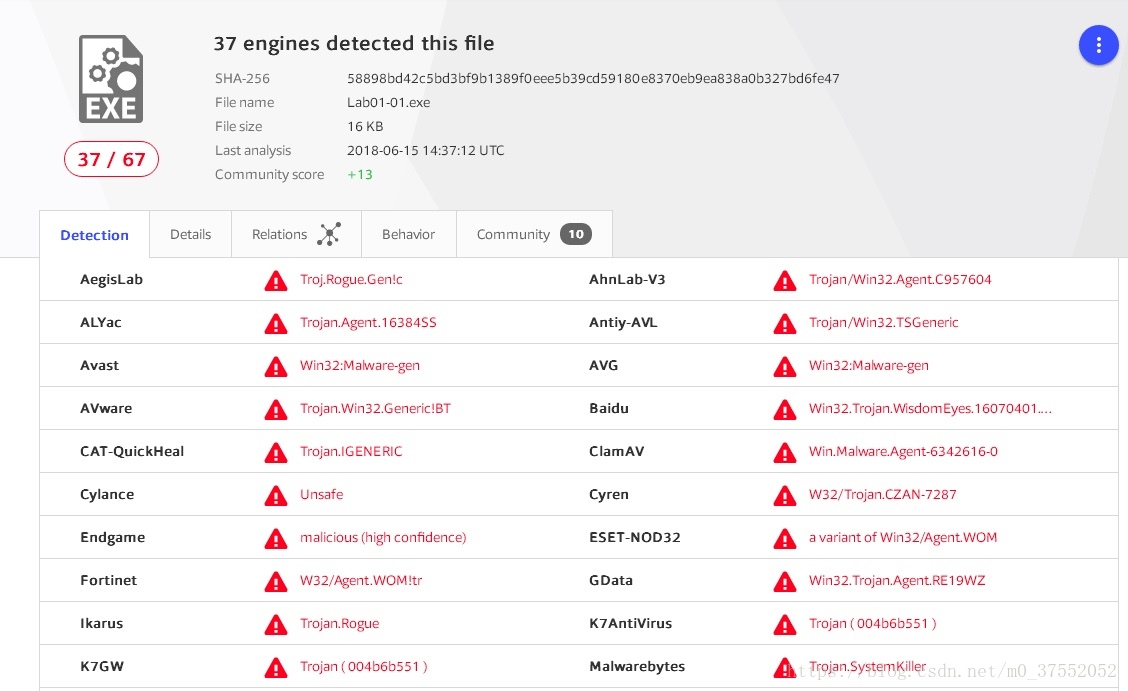Screen dimensions: 1128x691
Task: Click K7GW result Trojan ( 004b6b551 )
Action: (363, 667)
